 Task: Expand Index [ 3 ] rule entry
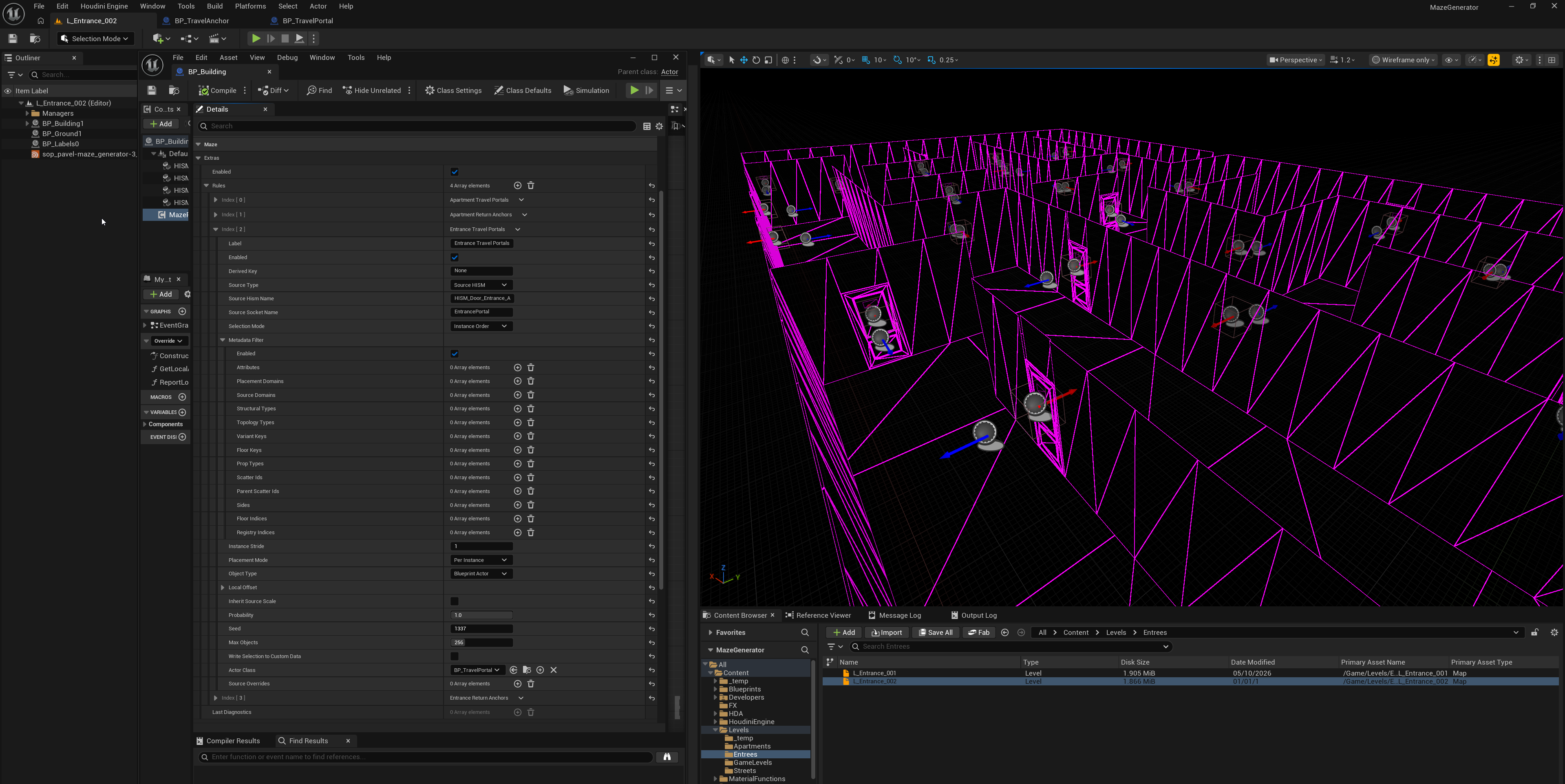tap(216, 698)
